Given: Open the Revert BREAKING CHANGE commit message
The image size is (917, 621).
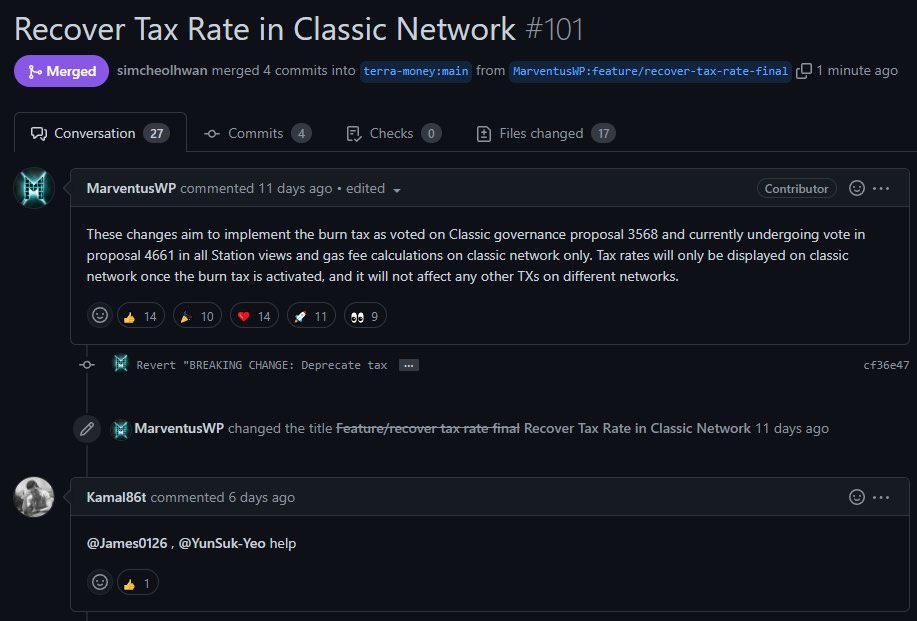Looking at the screenshot, I should click(261, 365).
